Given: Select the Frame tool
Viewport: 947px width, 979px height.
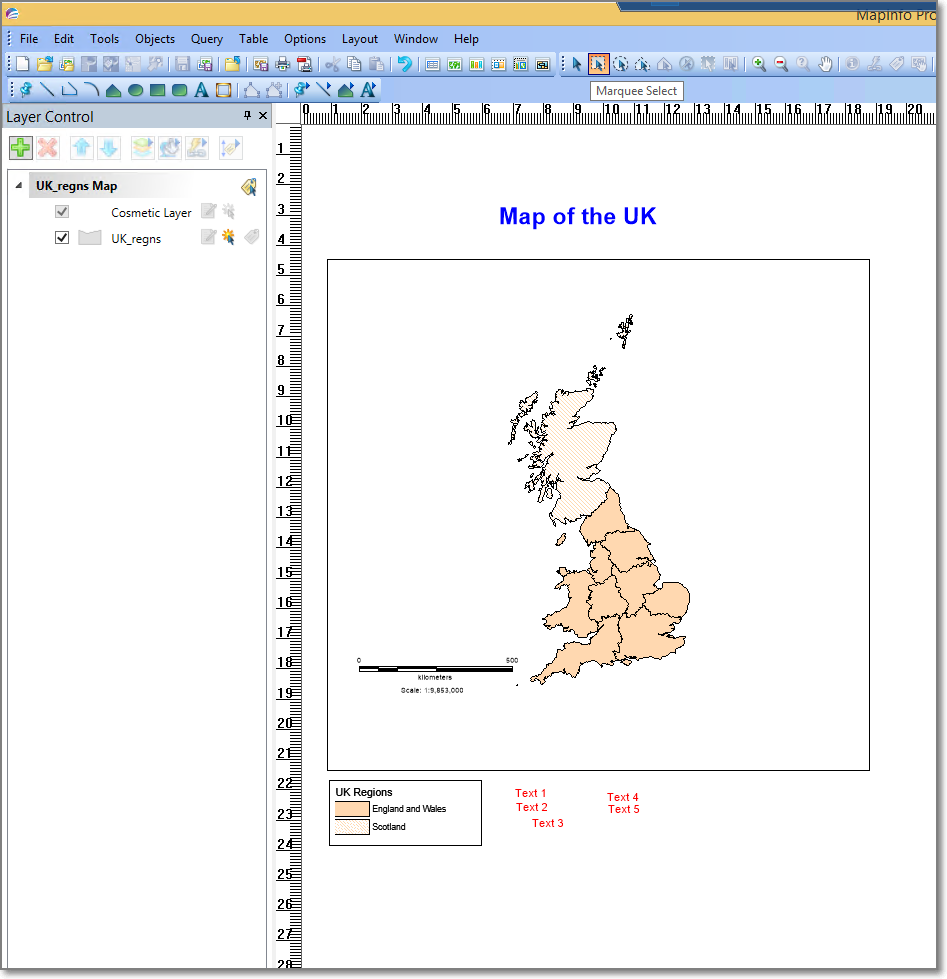Looking at the screenshot, I should 223,90.
